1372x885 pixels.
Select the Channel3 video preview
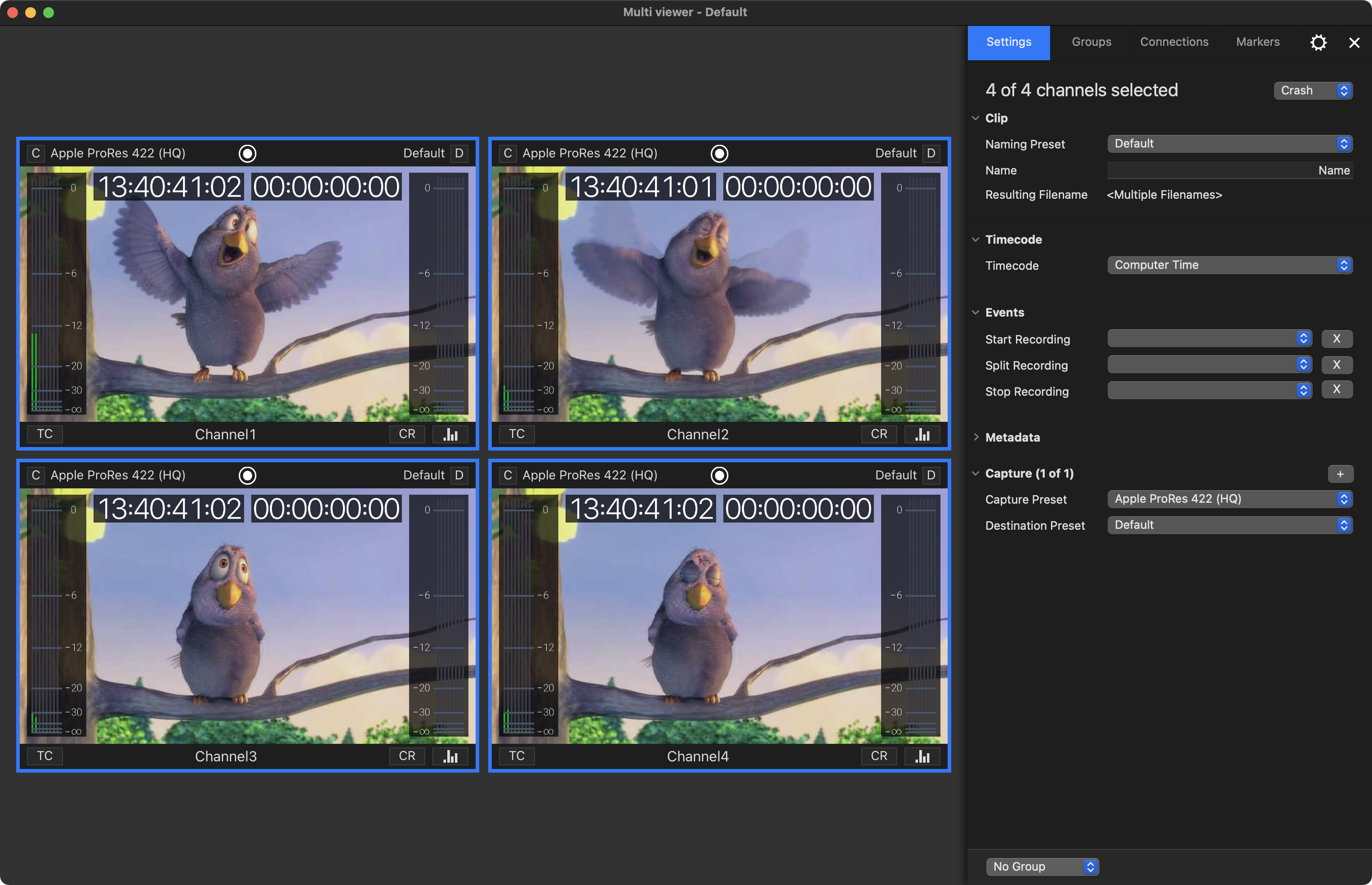(248, 616)
